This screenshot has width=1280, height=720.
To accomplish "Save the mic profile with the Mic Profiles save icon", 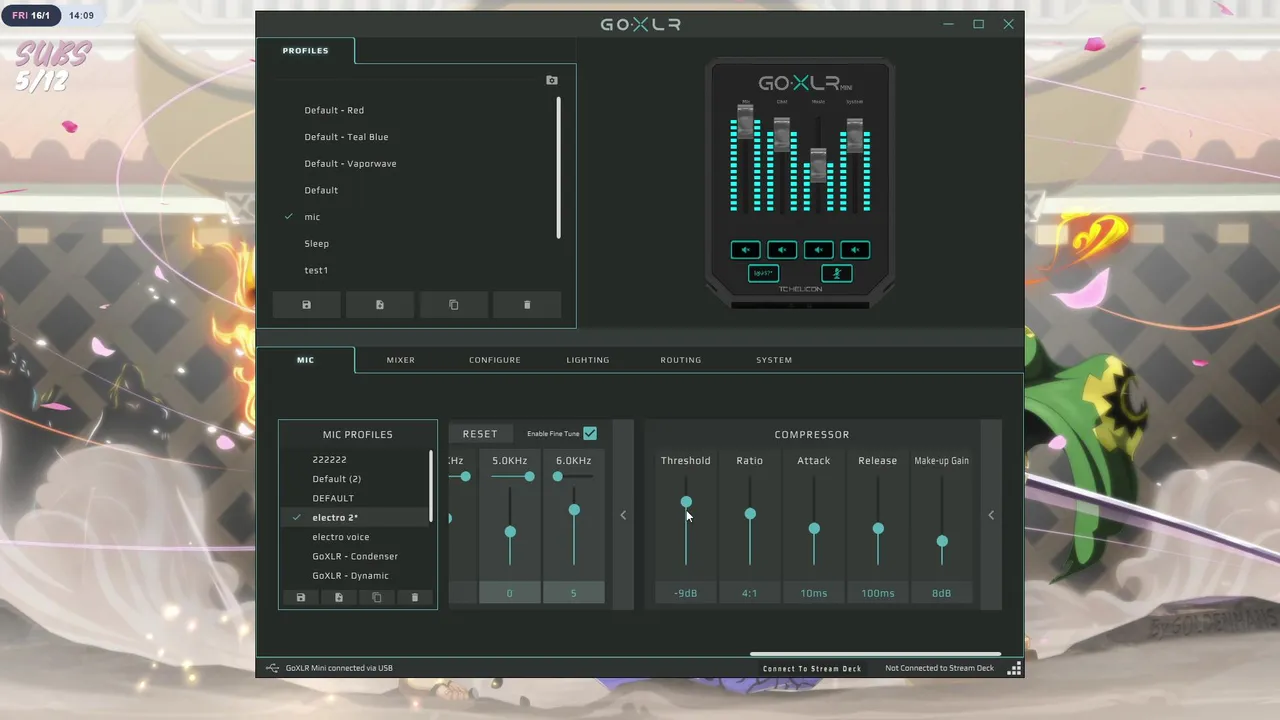I will [x=301, y=597].
